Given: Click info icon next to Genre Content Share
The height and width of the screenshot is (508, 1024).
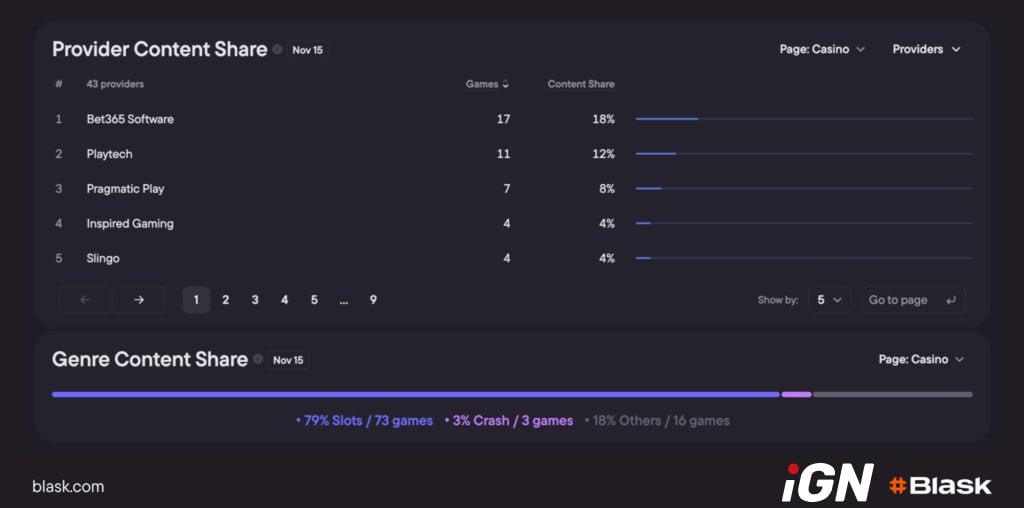Looking at the screenshot, I should pos(258,359).
